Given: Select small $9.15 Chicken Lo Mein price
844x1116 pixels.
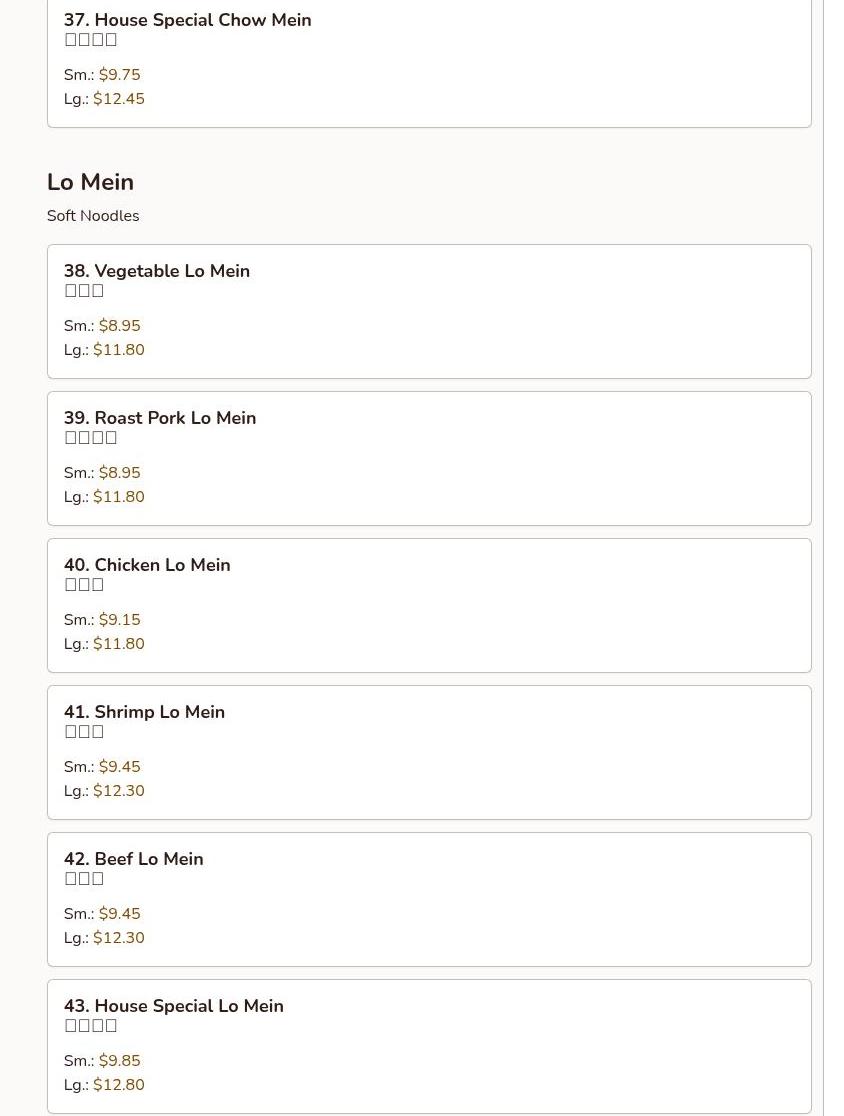Looking at the screenshot, I should coord(119,620).
